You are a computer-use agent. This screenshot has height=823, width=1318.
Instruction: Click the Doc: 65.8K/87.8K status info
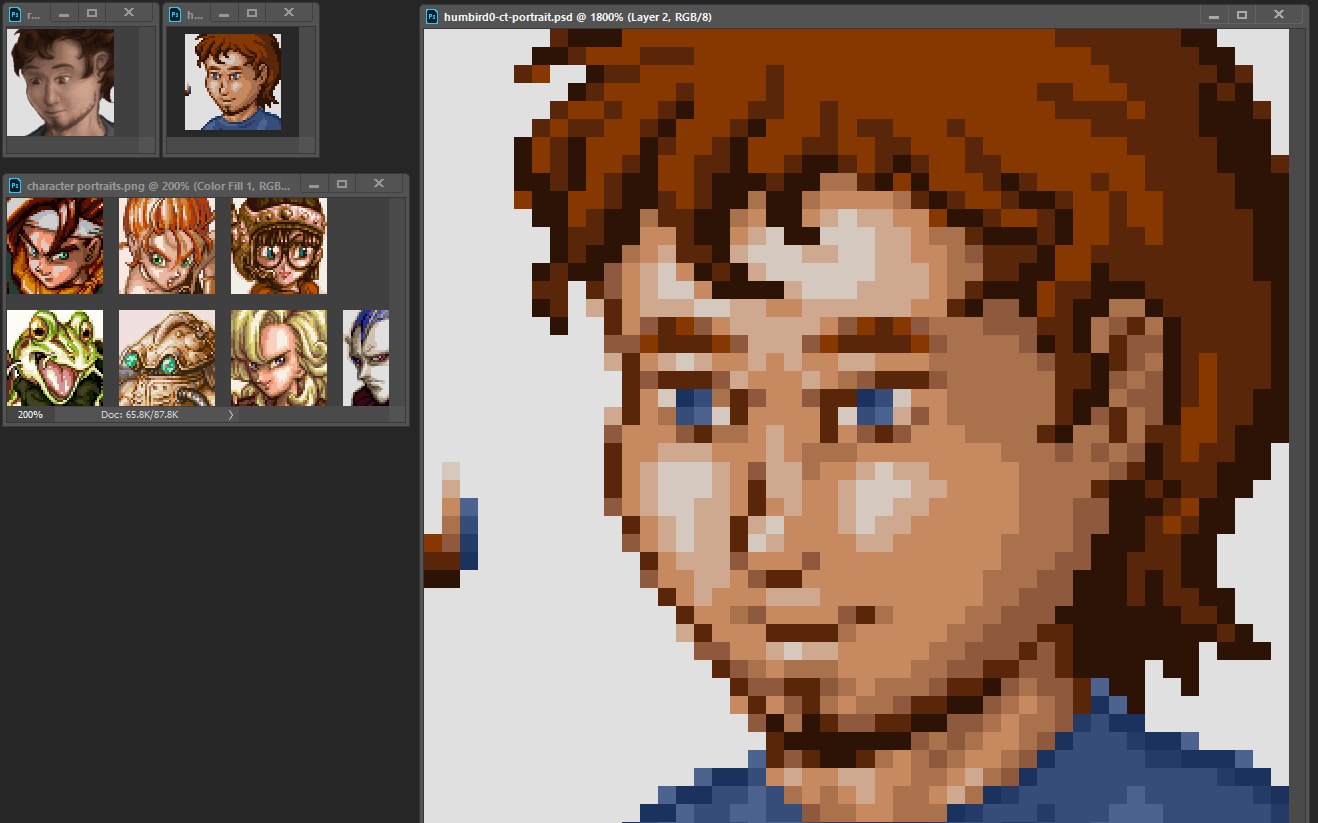point(139,414)
